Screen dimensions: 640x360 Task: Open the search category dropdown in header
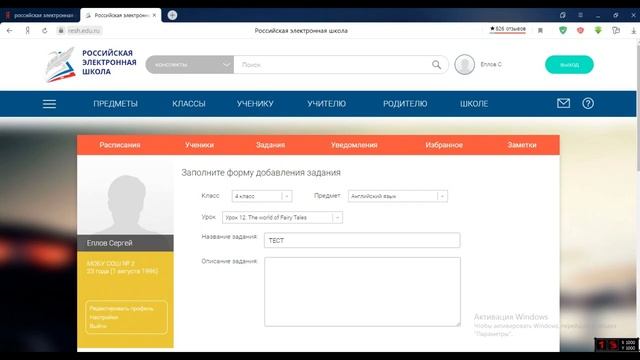(189, 64)
